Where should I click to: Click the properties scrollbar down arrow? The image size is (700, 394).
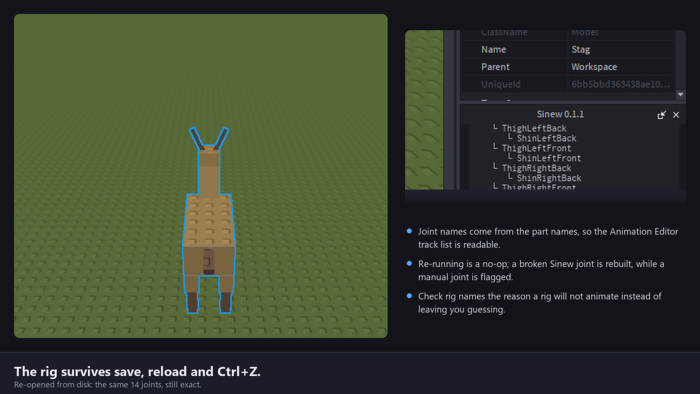point(680,95)
